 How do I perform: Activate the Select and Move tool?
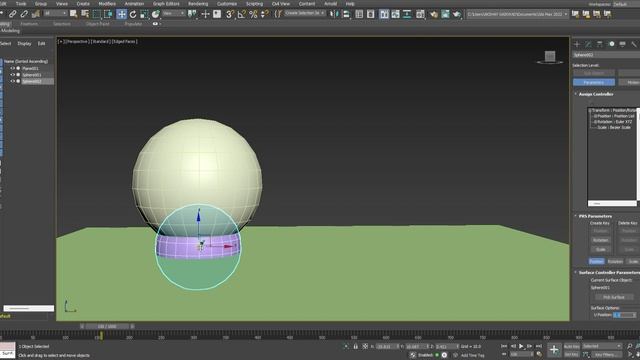[121, 14]
